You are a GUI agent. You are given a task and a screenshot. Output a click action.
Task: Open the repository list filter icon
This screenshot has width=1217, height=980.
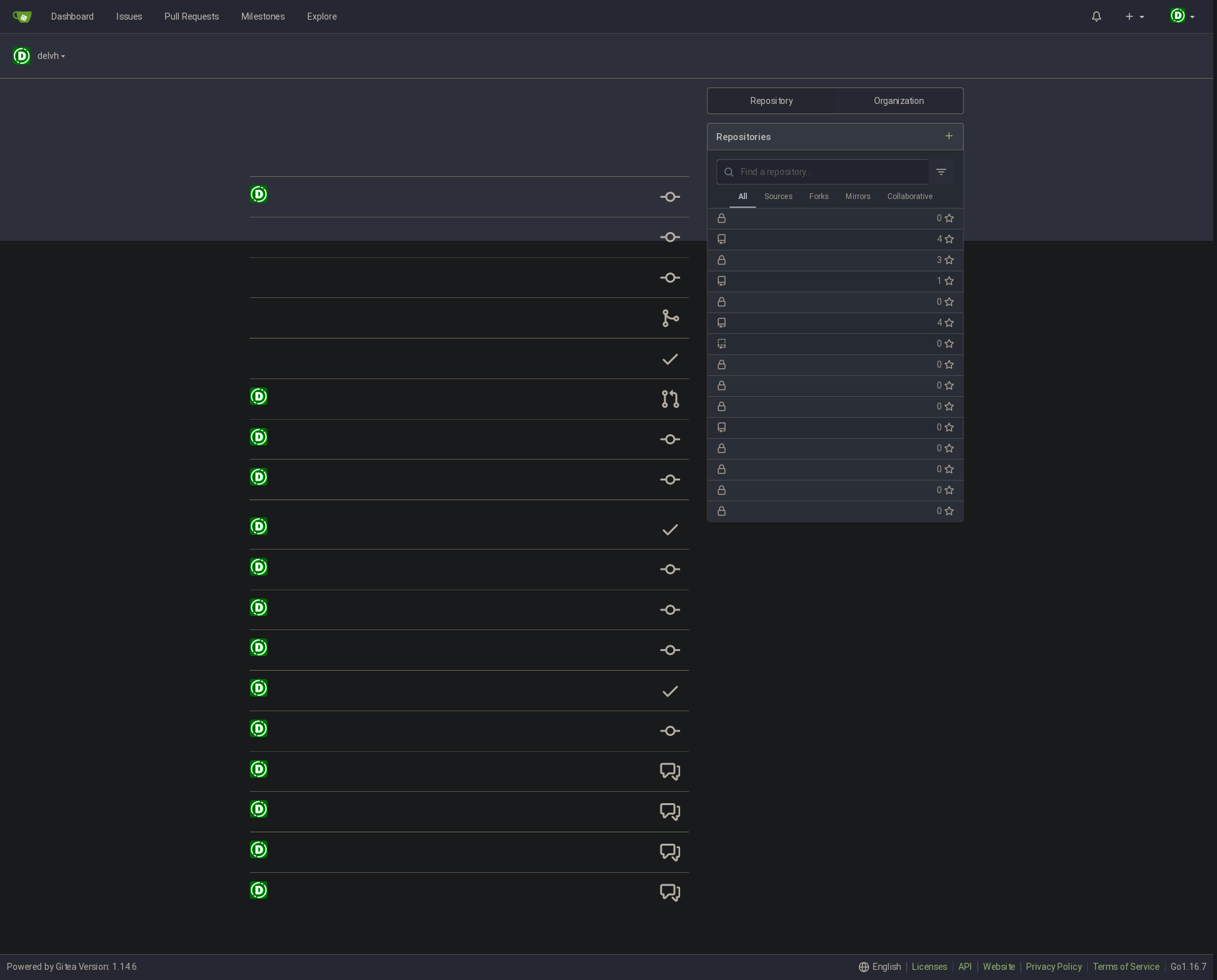coord(941,172)
